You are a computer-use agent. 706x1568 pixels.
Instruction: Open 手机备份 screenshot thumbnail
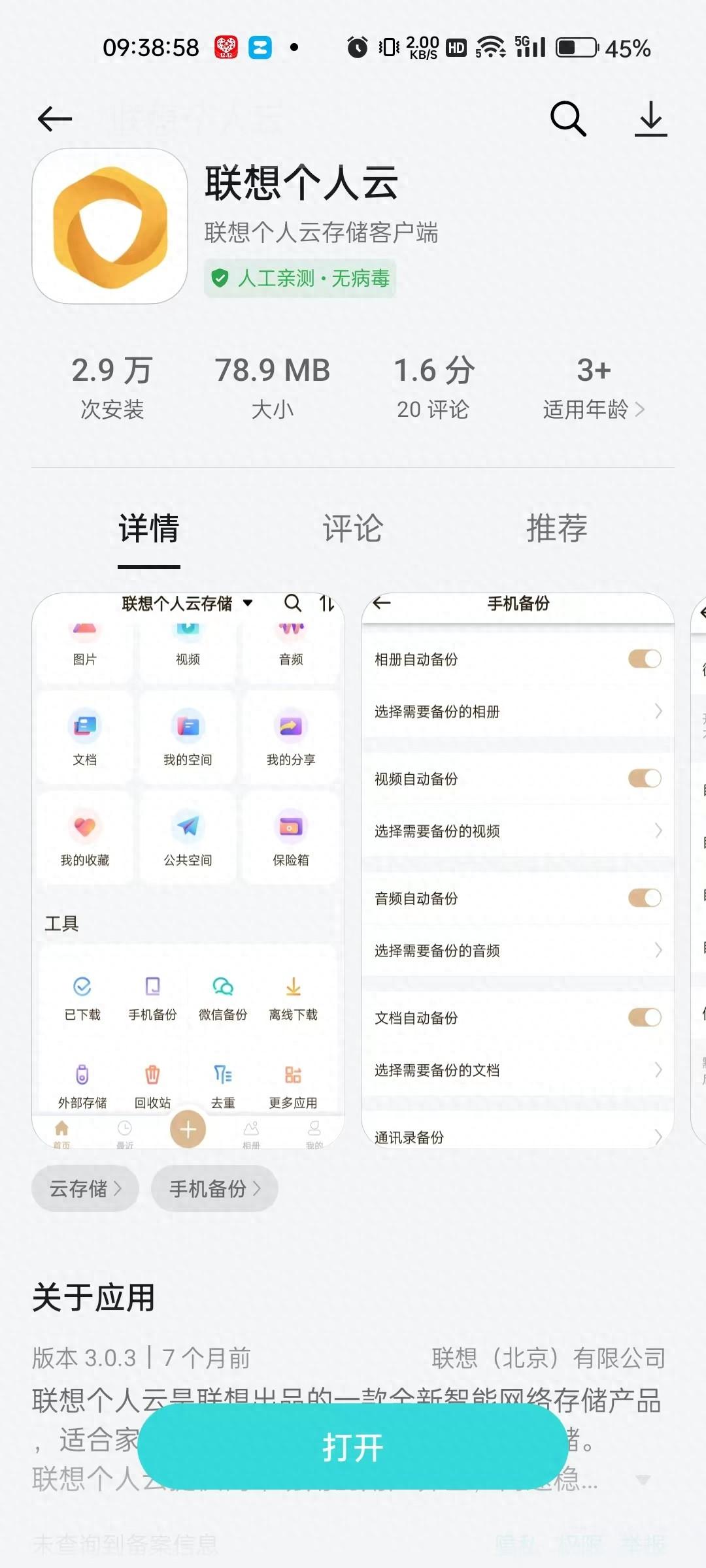point(518,870)
